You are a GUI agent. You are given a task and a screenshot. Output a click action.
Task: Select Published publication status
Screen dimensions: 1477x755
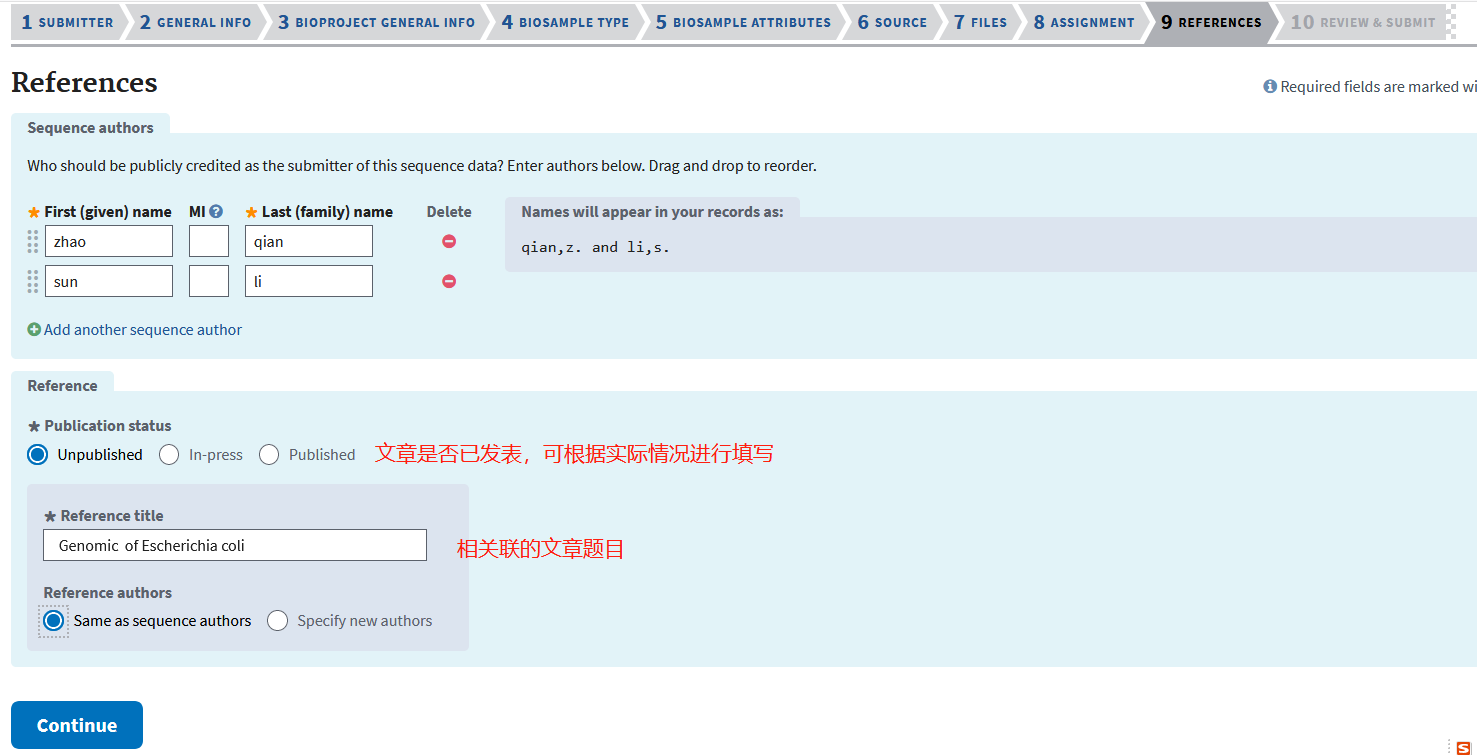[269, 454]
